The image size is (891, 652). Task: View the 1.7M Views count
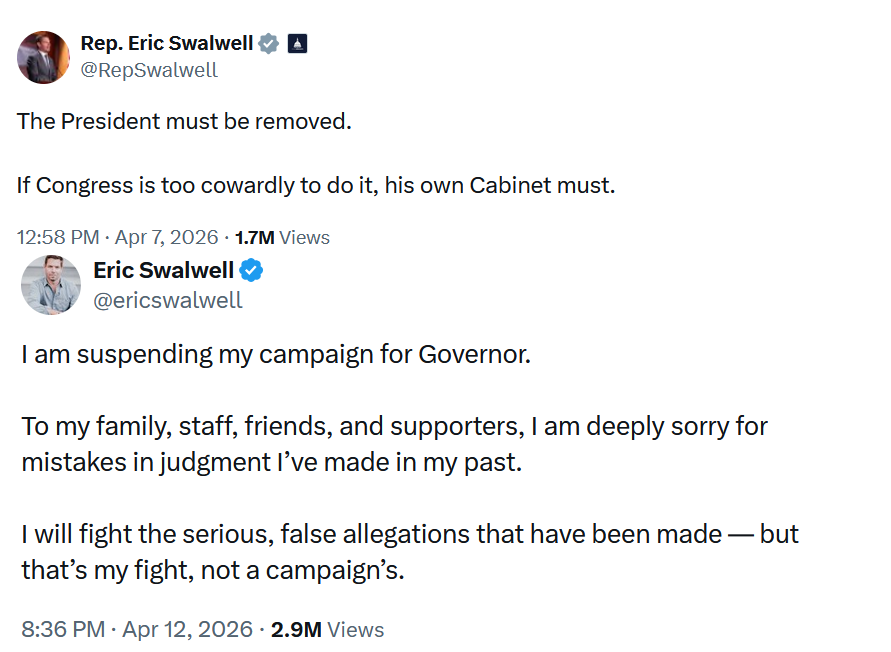pos(281,238)
